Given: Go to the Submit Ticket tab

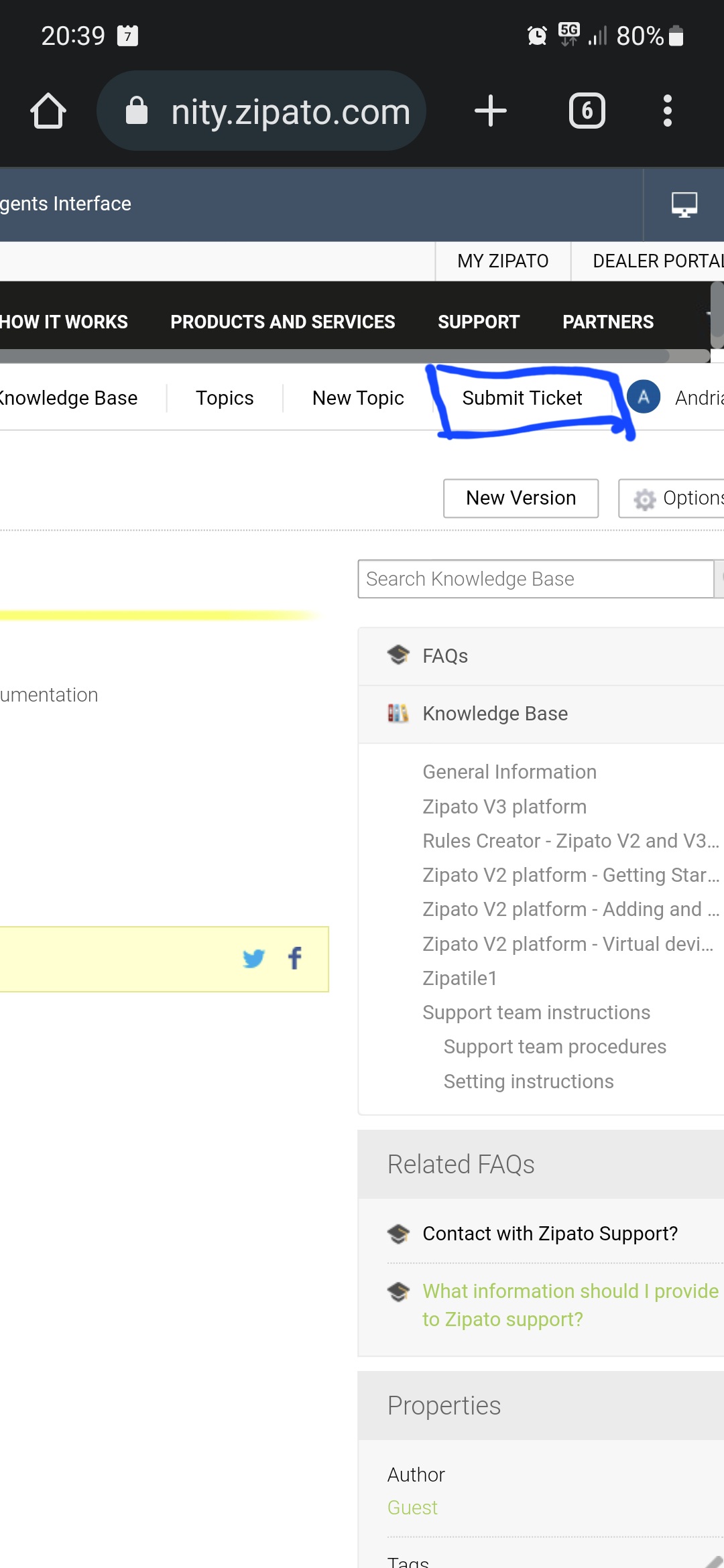Looking at the screenshot, I should [x=522, y=398].
